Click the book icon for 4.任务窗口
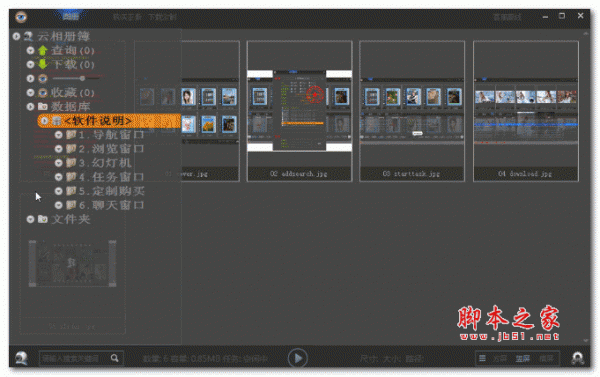The height and width of the screenshot is (377, 600). pos(71,177)
